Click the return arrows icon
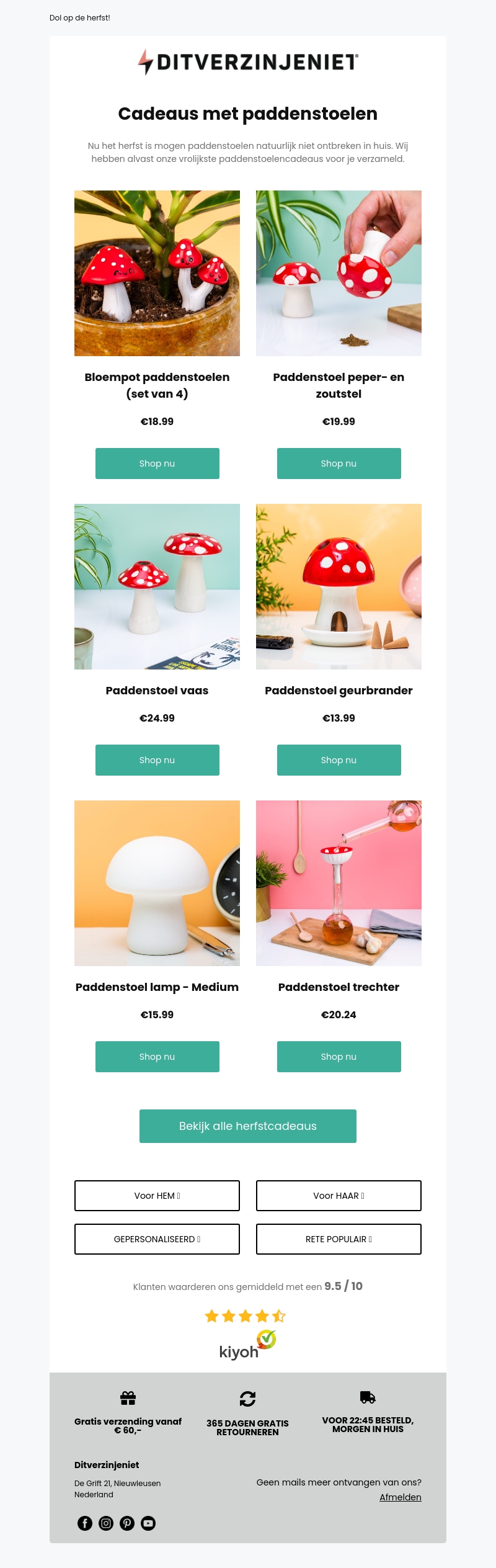Image resolution: width=496 pixels, height=1568 pixels. (x=247, y=1399)
